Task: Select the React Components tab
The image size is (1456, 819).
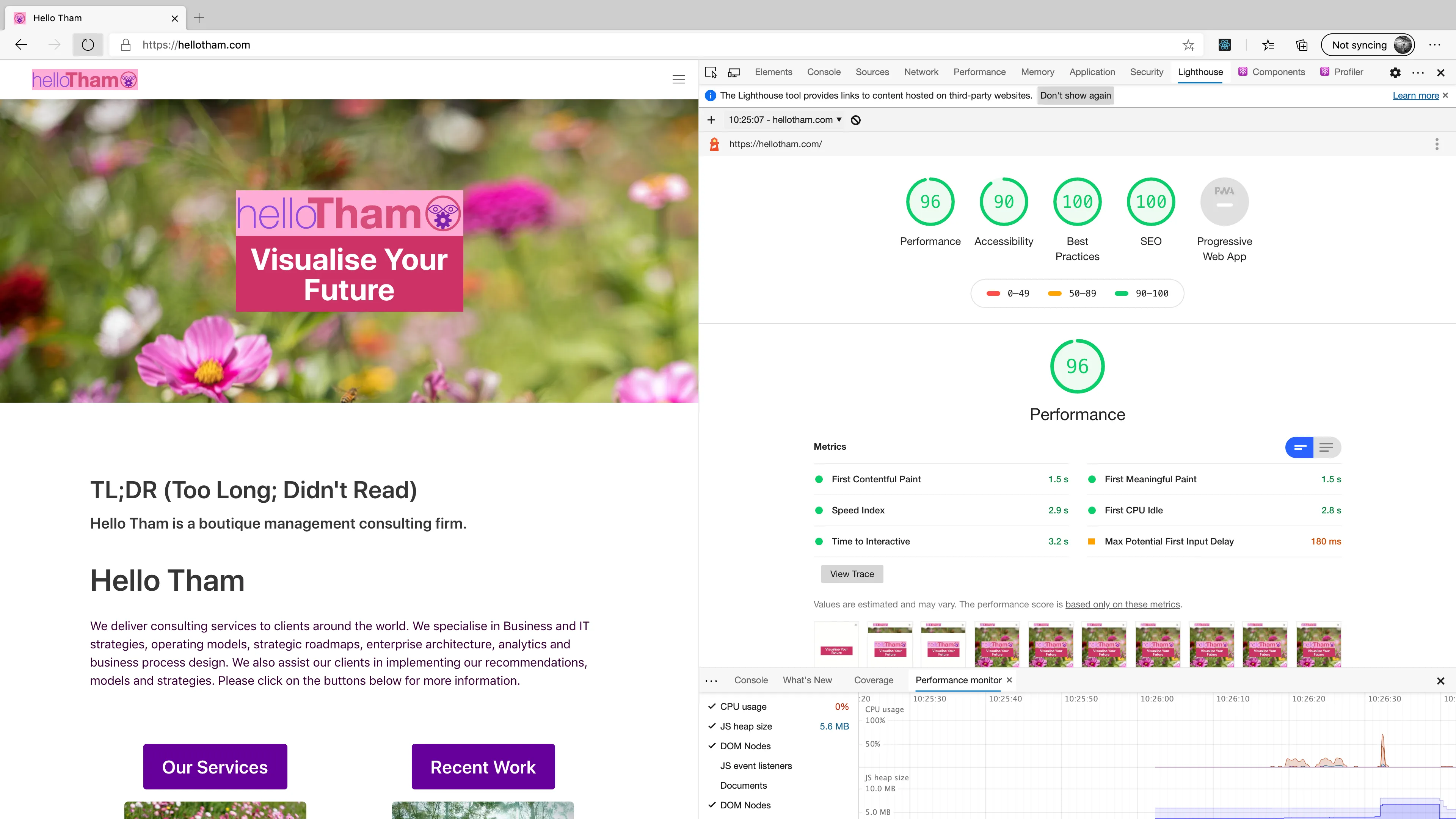Action: point(1271,72)
